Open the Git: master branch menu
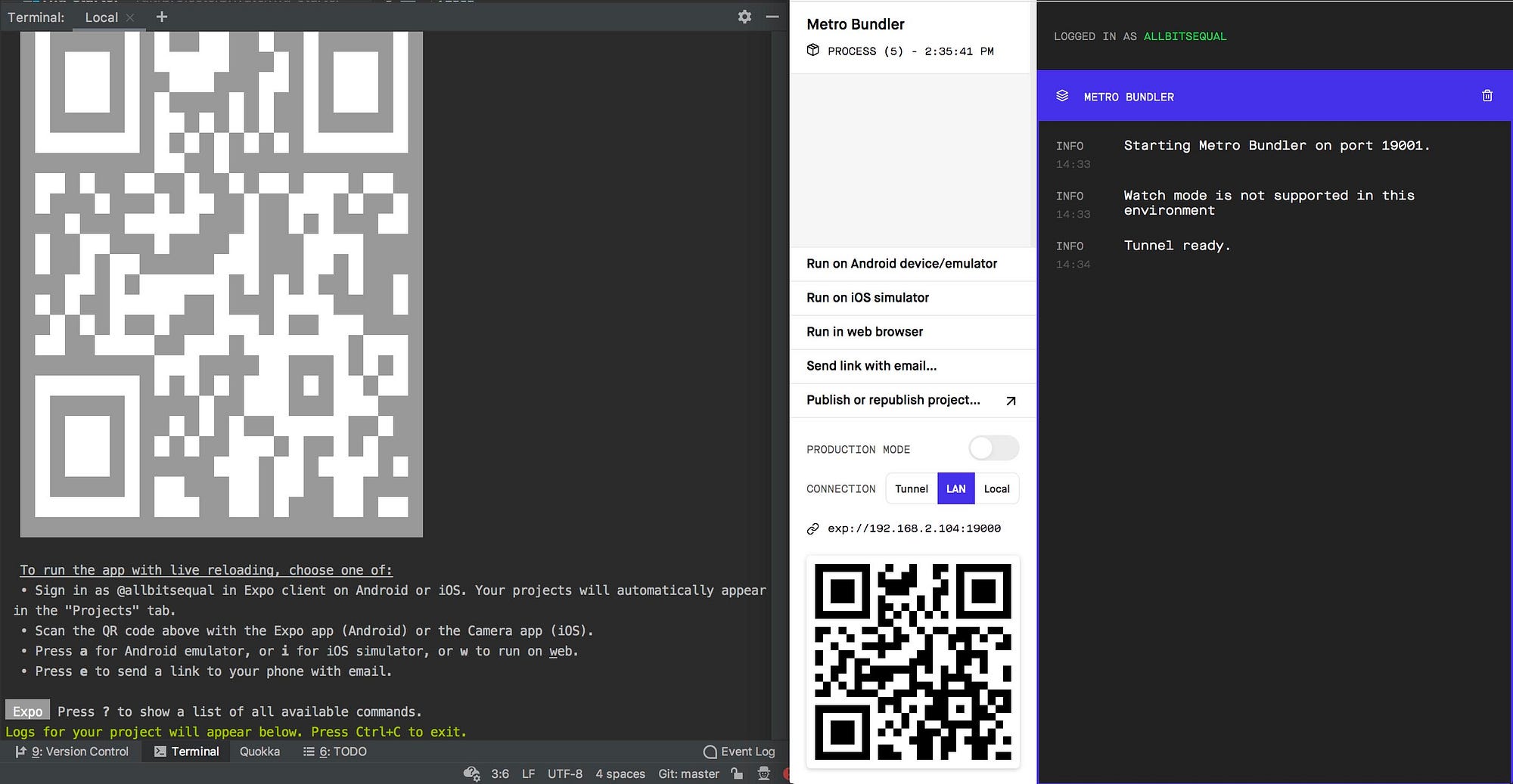The width and height of the screenshot is (1513, 784). tap(688, 773)
